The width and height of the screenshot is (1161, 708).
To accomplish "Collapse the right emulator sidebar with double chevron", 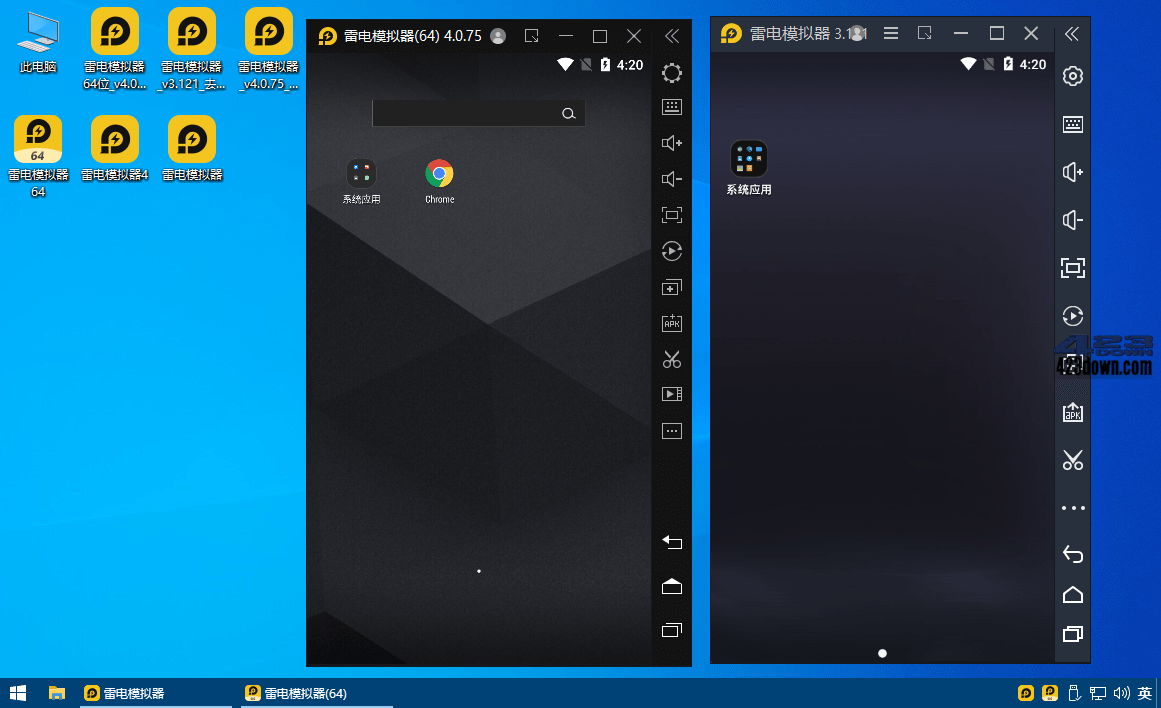I will click(1072, 34).
